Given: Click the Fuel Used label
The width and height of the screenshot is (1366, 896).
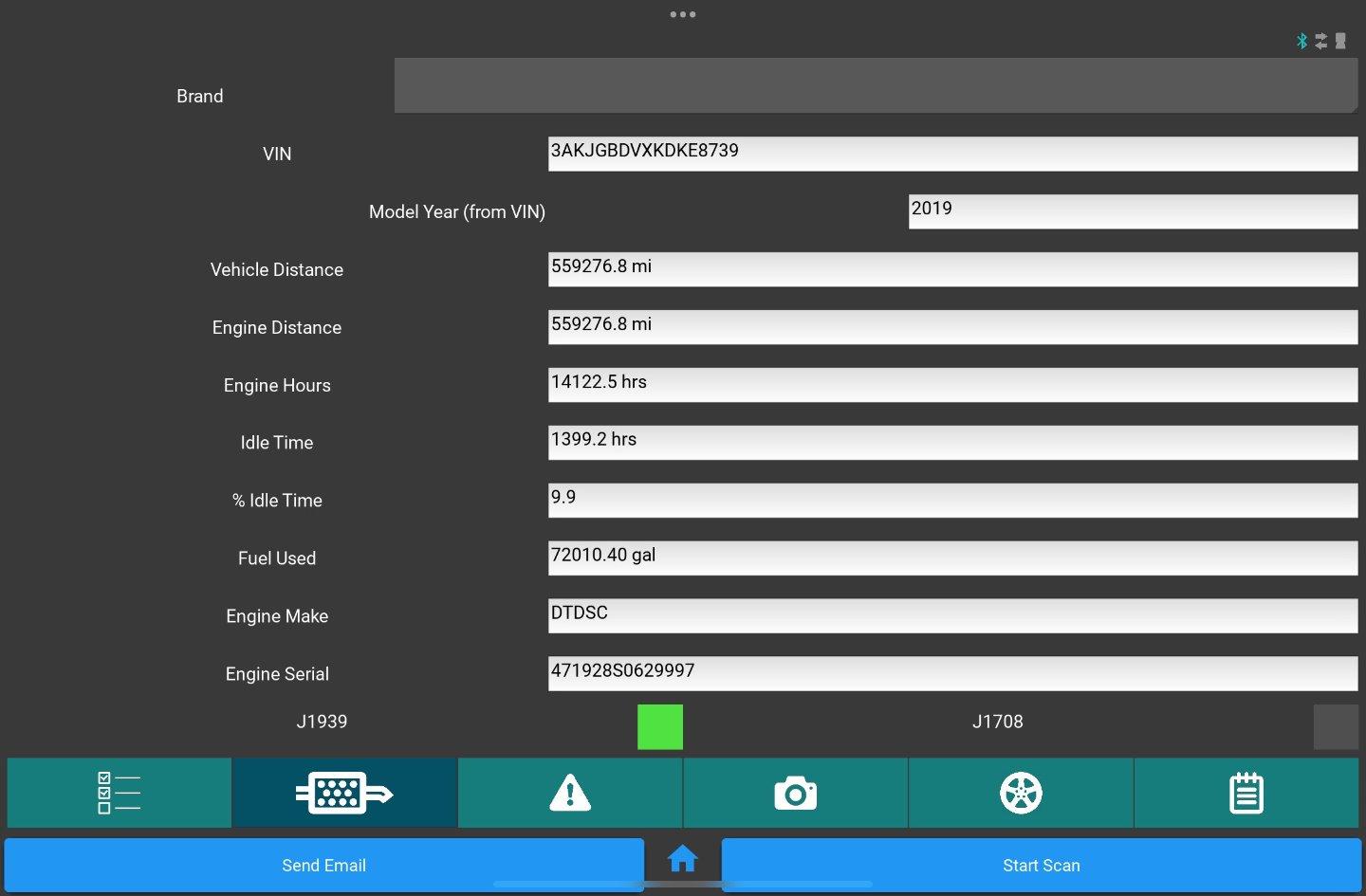Looking at the screenshot, I should click(x=277, y=558).
